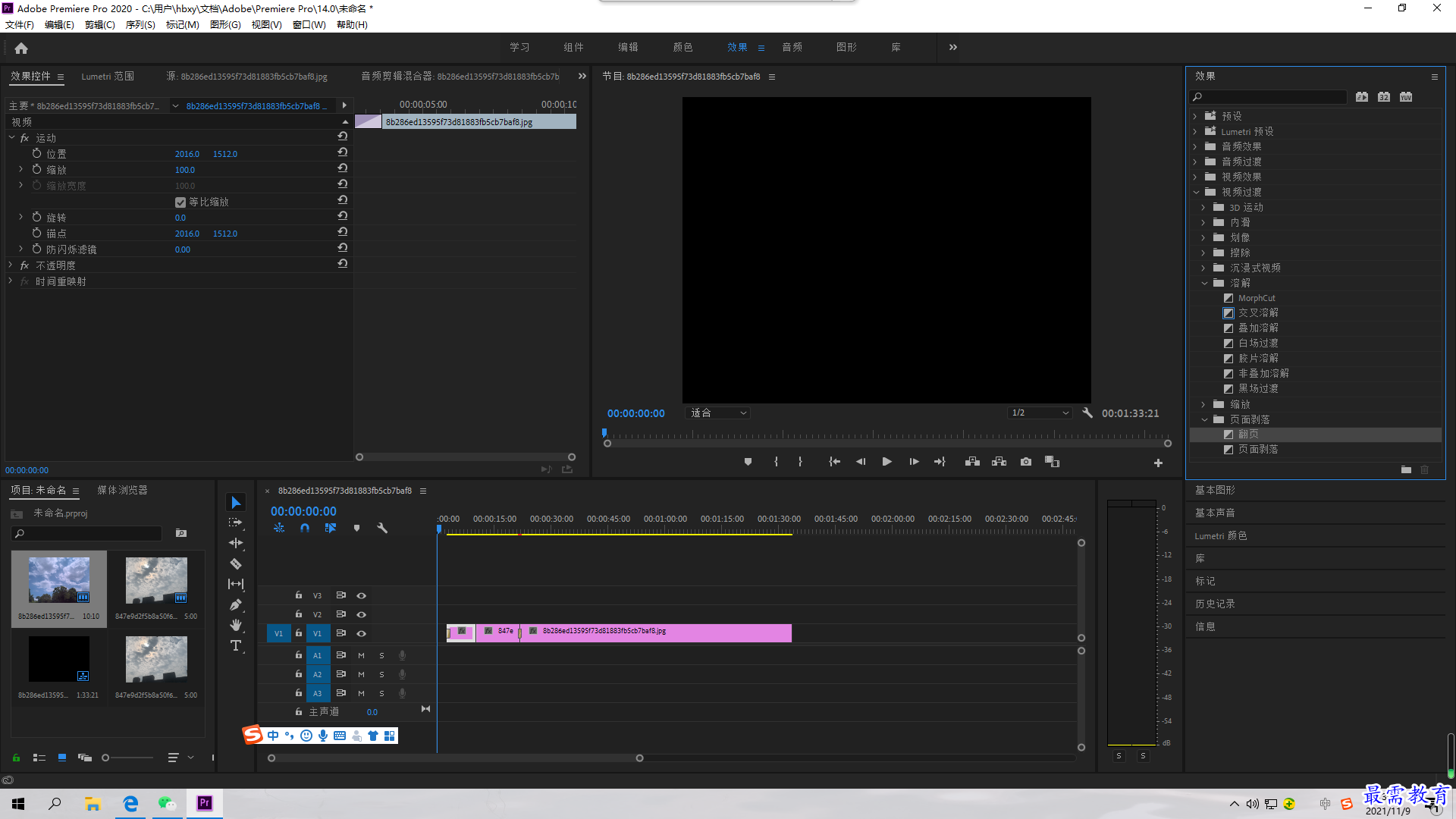The image size is (1456, 819).
Task: Expand the 视频效果 folder
Action: point(1195,177)
